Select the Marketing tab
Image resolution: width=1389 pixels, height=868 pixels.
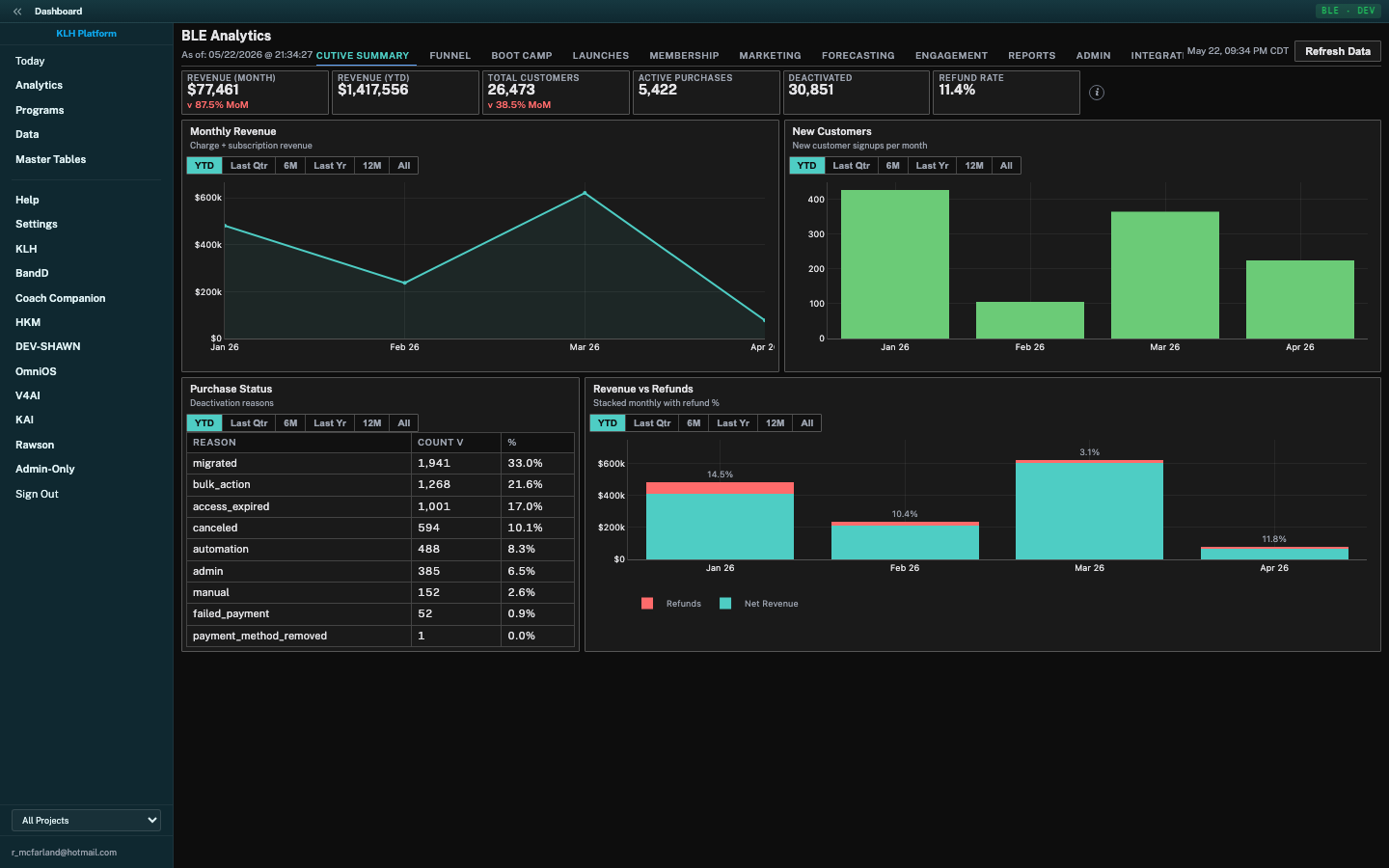pos(770,56)
